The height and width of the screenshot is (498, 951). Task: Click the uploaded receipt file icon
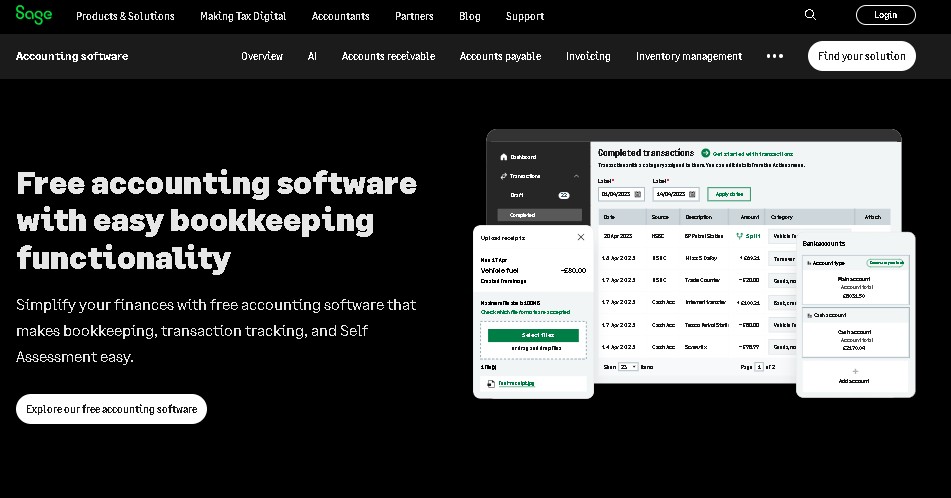[491, 383]
